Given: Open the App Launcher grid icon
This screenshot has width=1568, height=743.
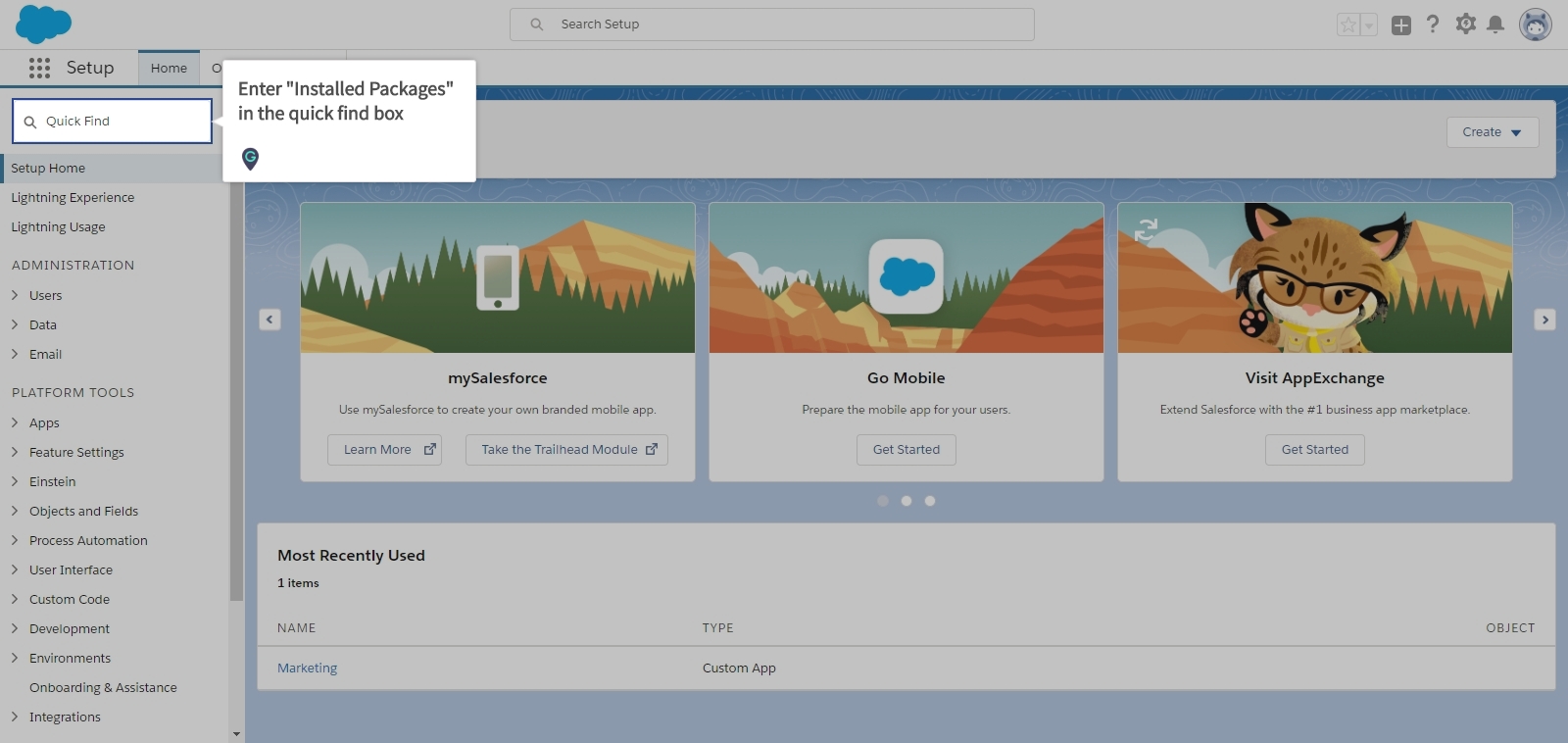Looking at the screenshot, I should click(x=39, y=68).
